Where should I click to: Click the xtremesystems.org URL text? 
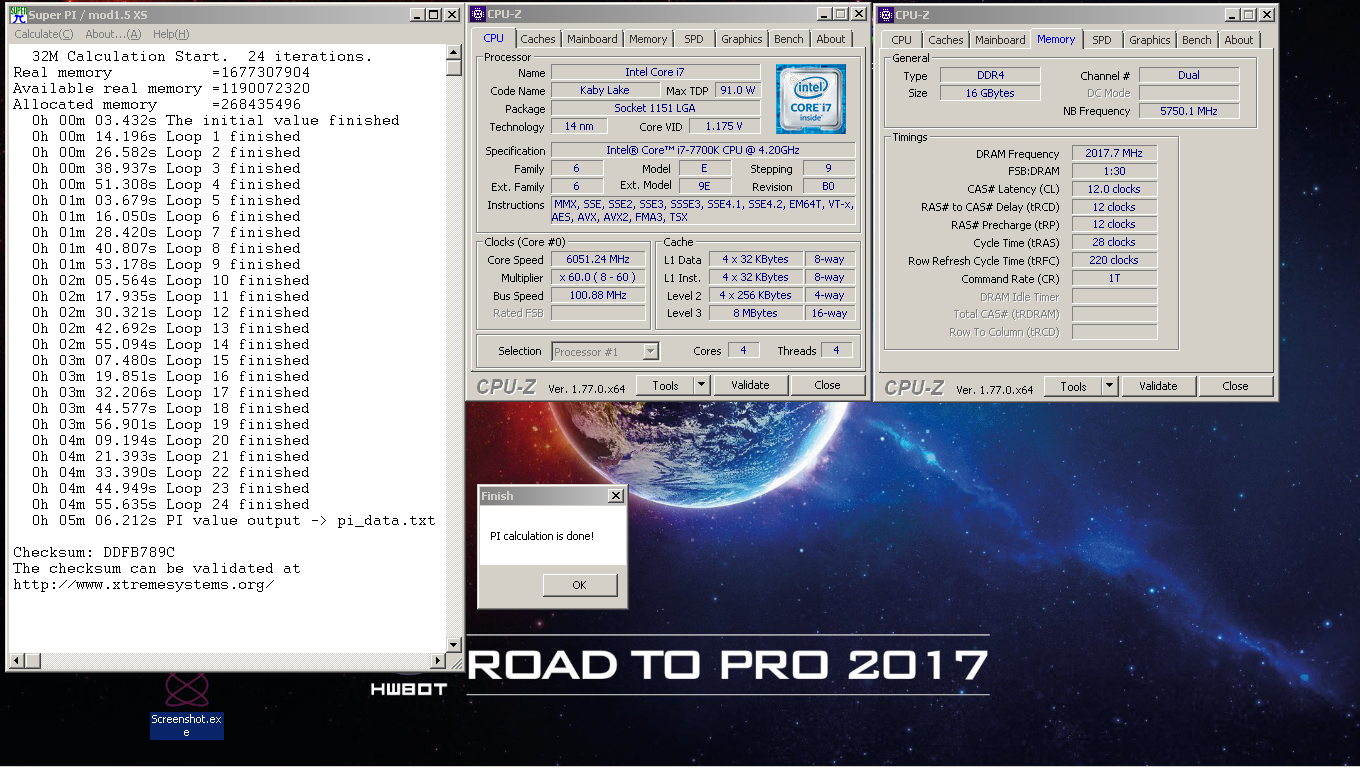pyautogui.click(x=144, y=584)
